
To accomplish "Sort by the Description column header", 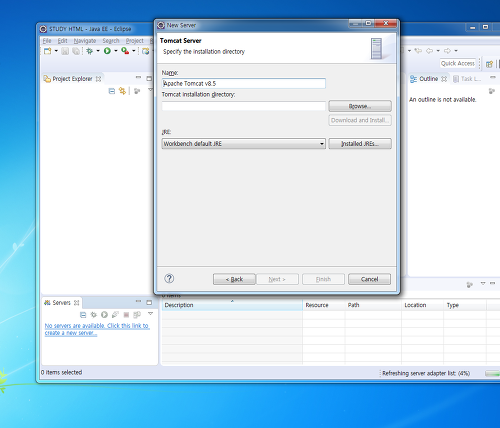I will 232,305.
